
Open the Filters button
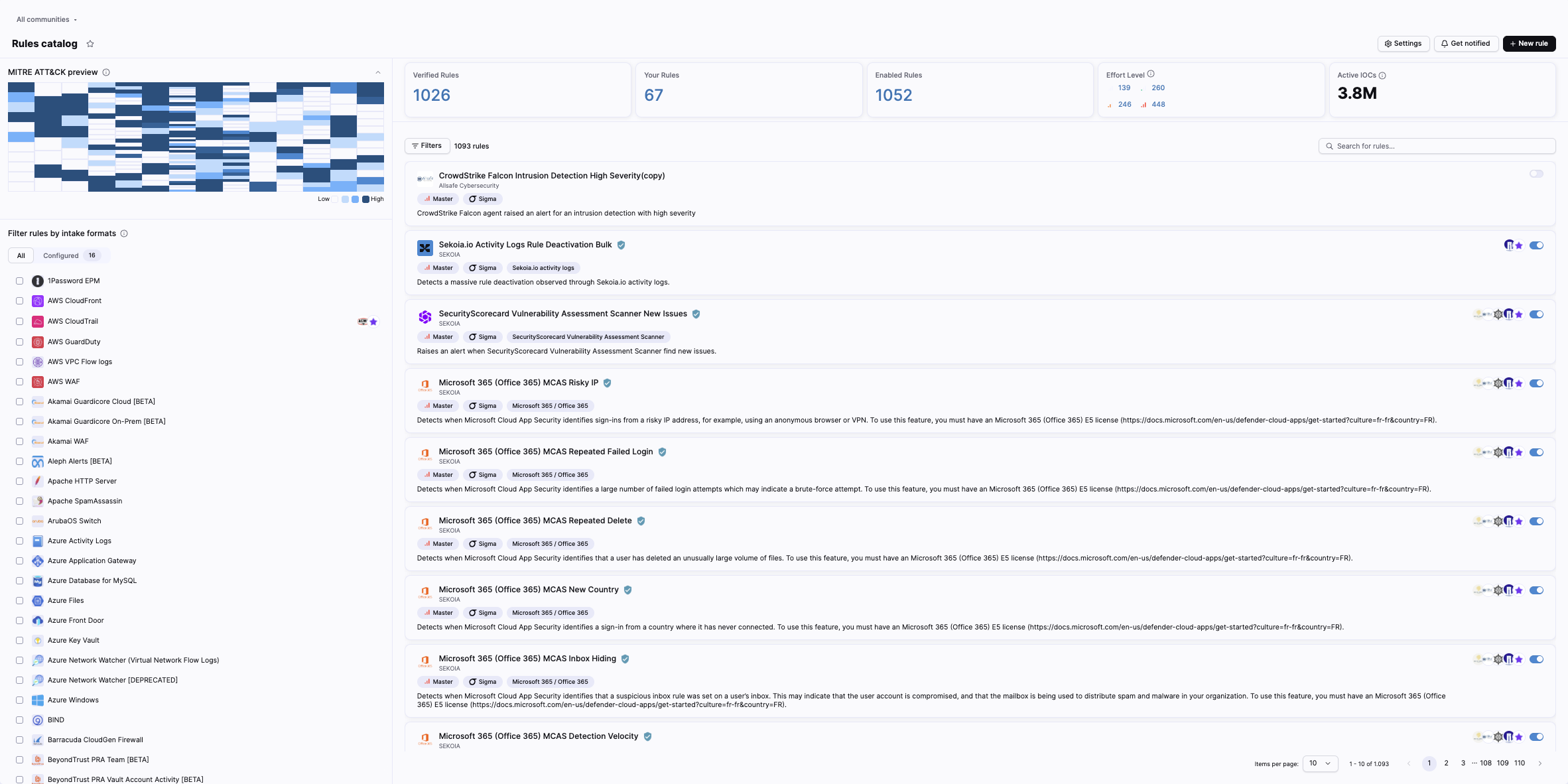pyautogui.click(x=427, y=146)
